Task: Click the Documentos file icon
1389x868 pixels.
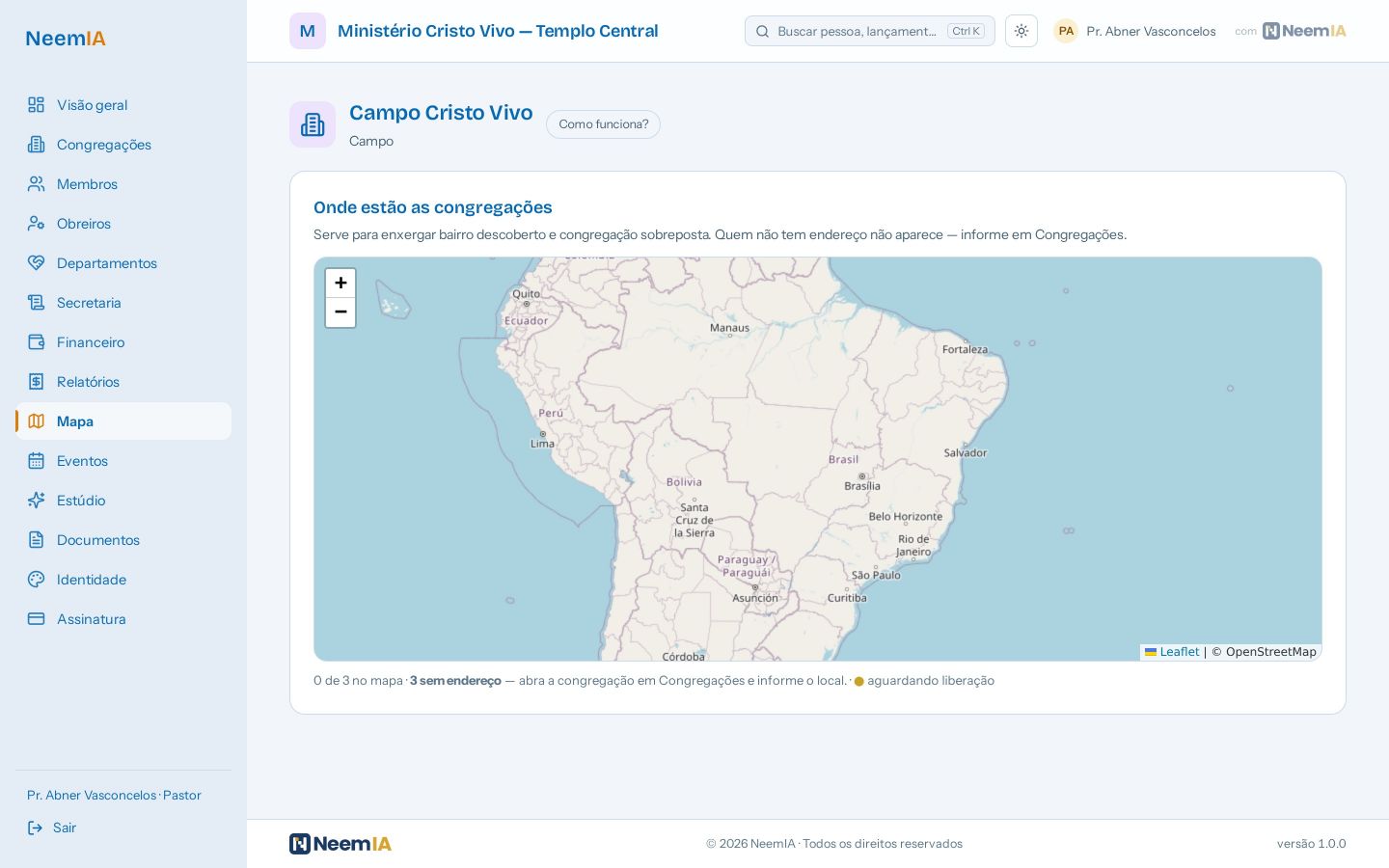Action: (x=36, y=540)
